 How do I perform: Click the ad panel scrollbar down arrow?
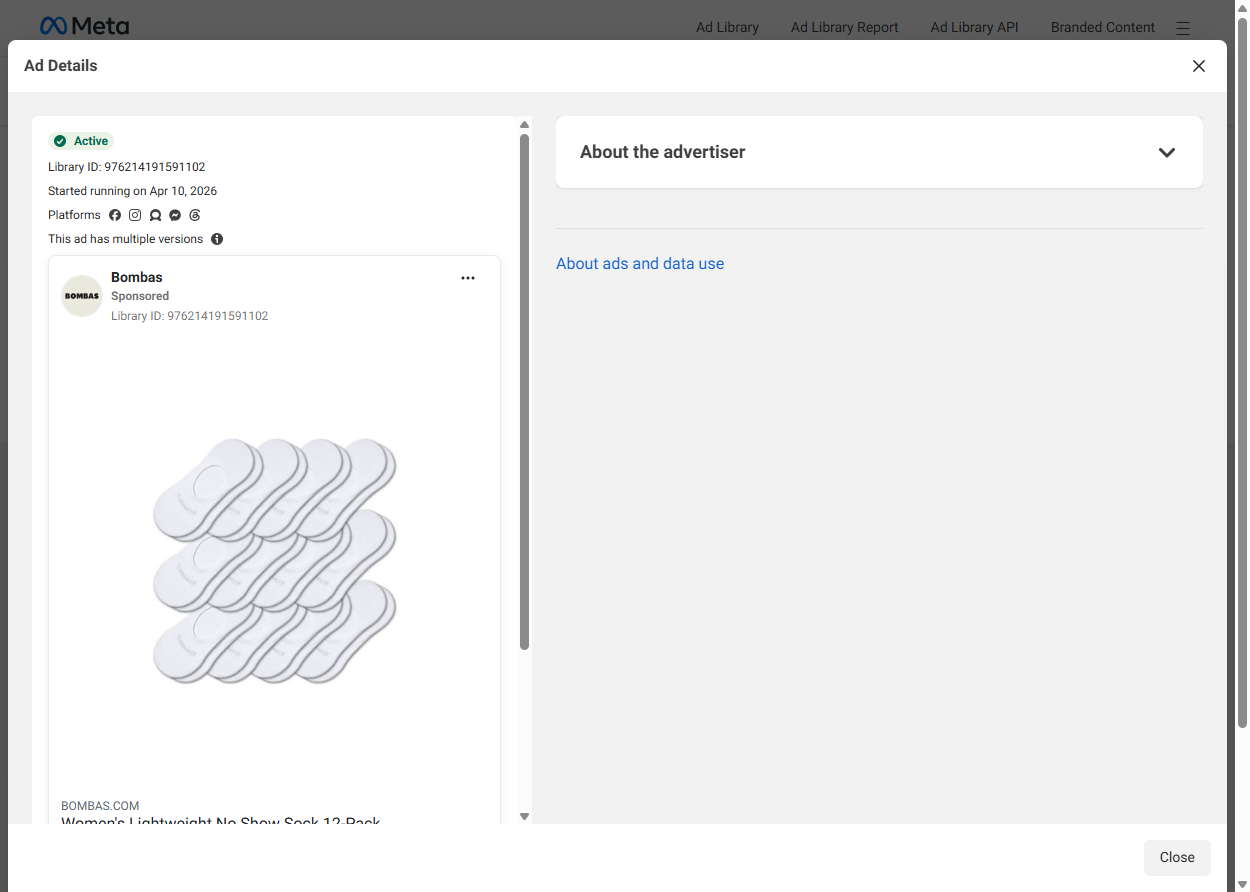[524, 817]
